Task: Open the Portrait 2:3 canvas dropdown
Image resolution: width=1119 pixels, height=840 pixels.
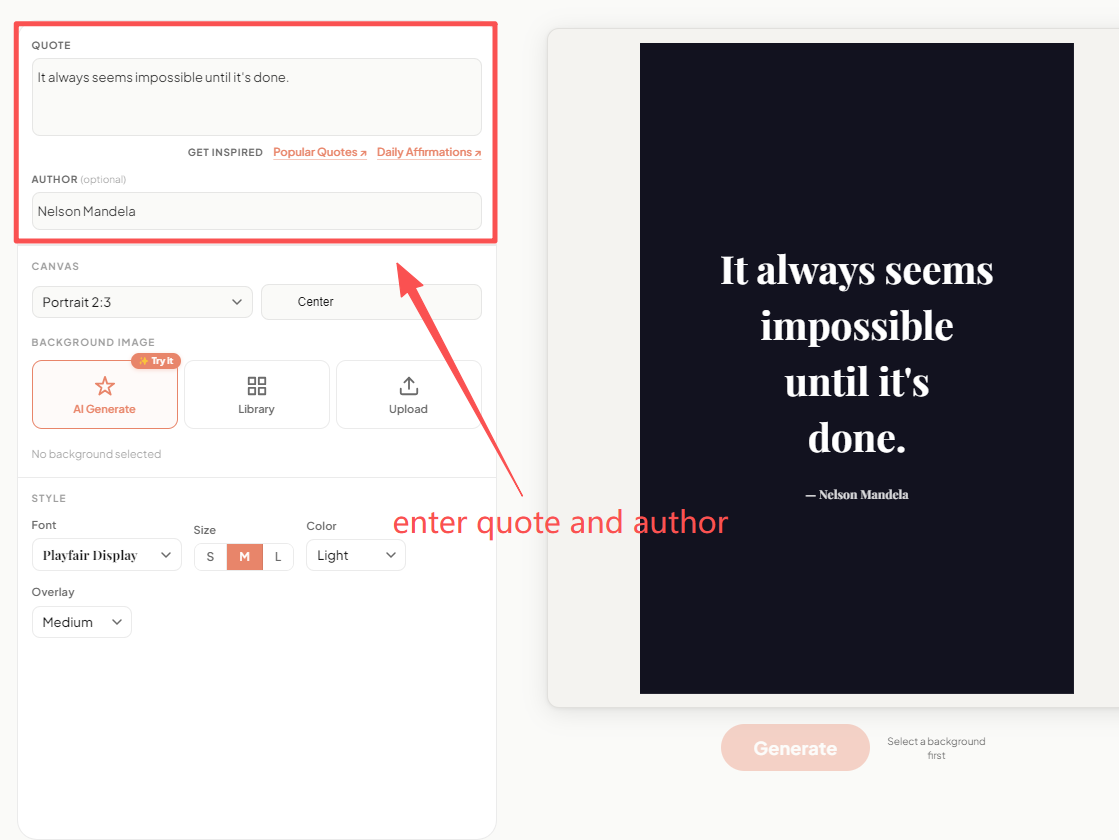Action: click(141, 301)
